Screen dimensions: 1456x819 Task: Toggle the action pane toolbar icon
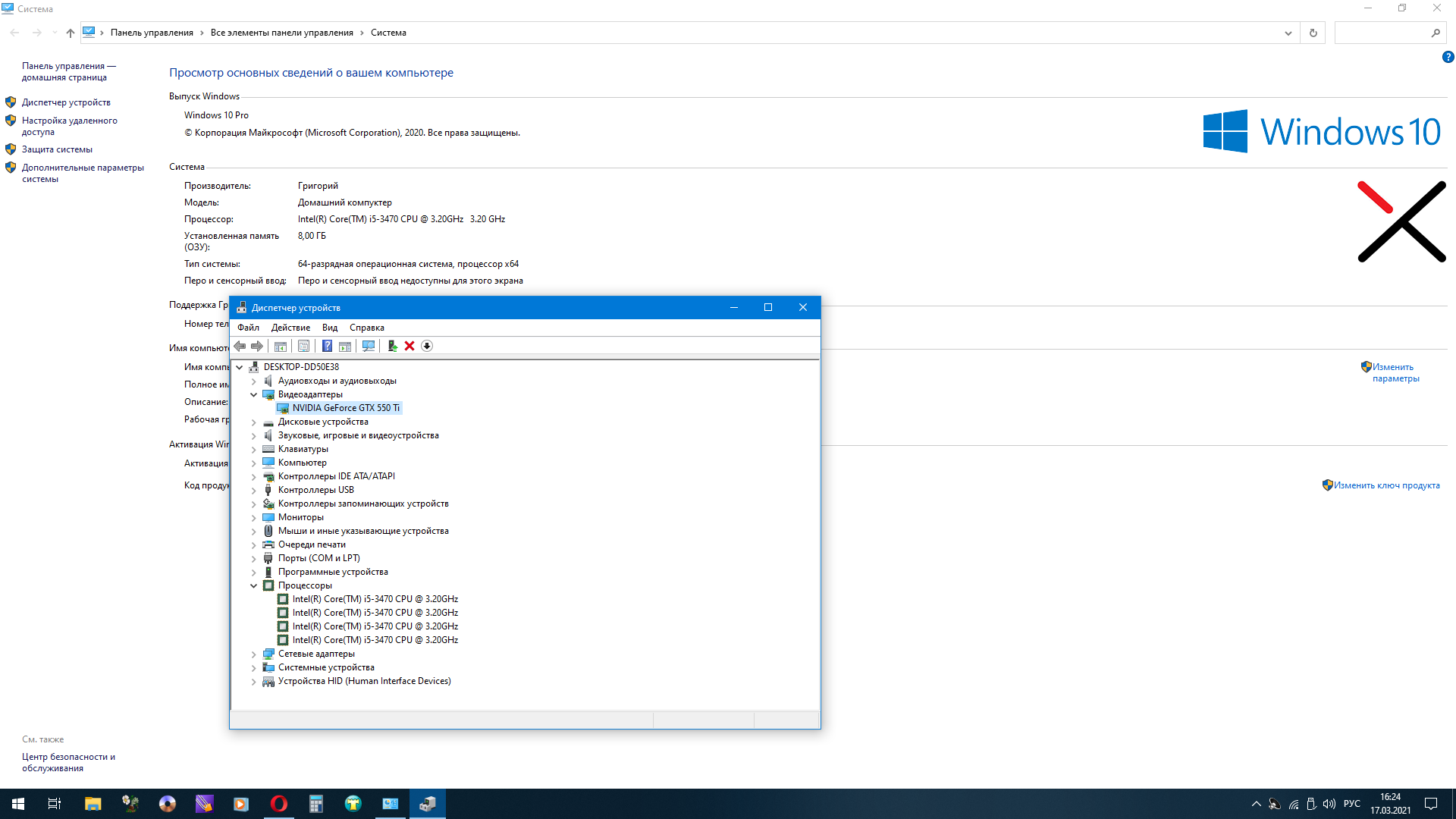[345, 347]
